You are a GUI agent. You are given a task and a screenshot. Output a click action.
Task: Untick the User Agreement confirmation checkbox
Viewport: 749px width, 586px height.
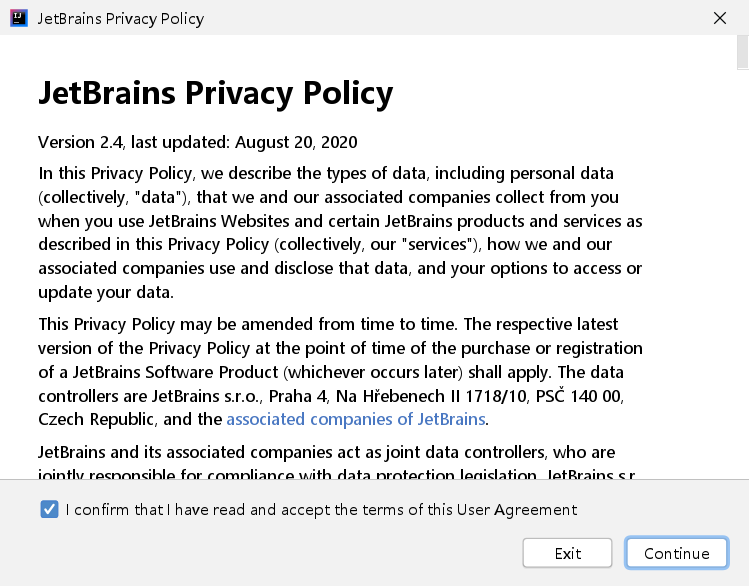[x=49, y=510]
